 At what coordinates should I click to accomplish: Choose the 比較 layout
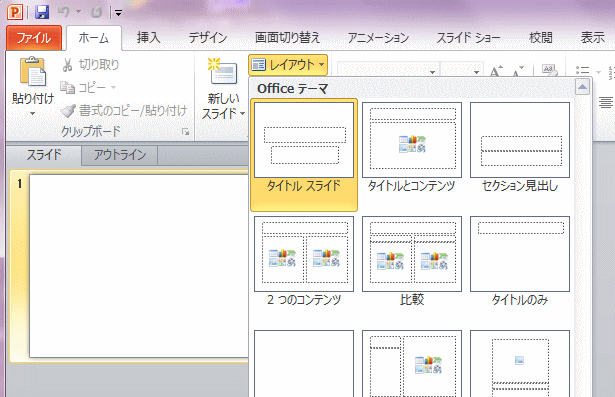411,262
